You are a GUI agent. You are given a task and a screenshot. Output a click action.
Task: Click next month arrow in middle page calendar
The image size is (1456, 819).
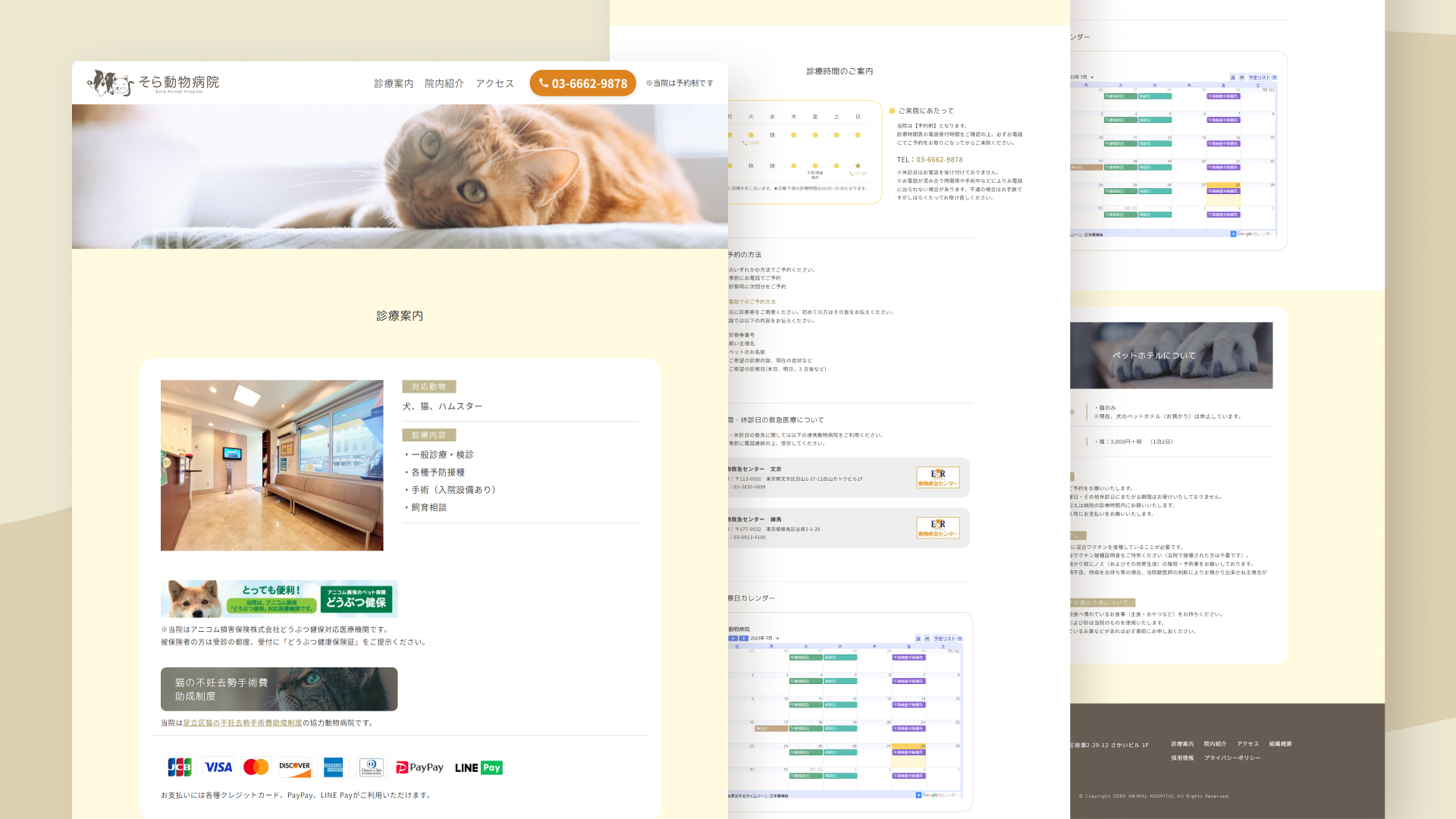(x=744, y=639)
